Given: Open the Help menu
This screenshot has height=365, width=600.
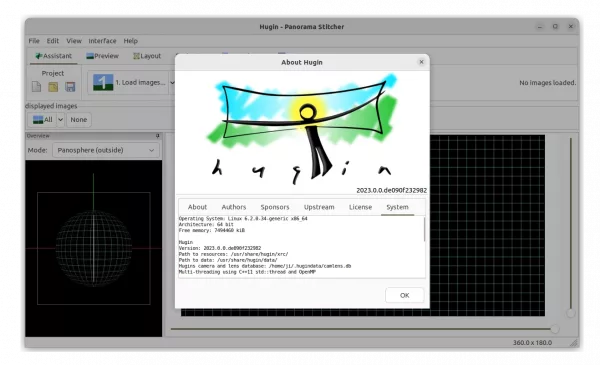Looking at the screenshot, I should (130, 41).
